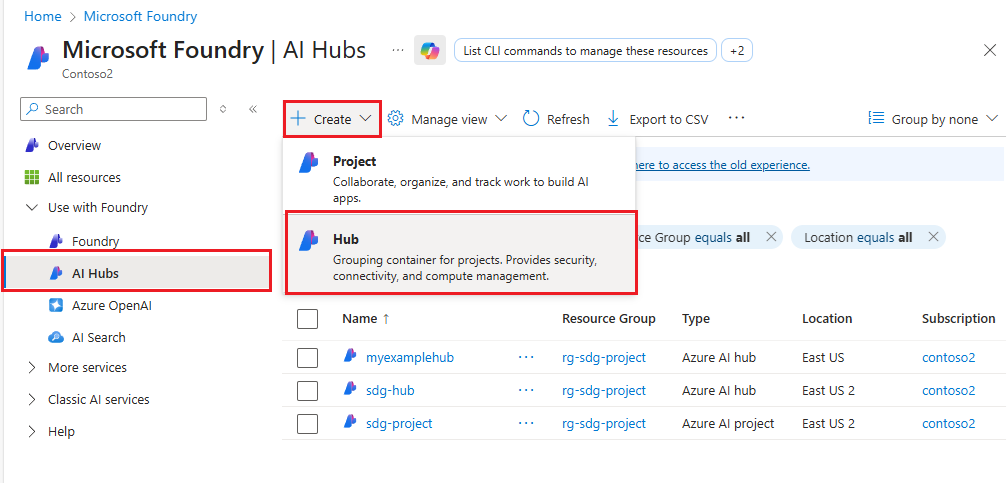
Task: Click the All resources grid icon
Action: click(32, 177)
